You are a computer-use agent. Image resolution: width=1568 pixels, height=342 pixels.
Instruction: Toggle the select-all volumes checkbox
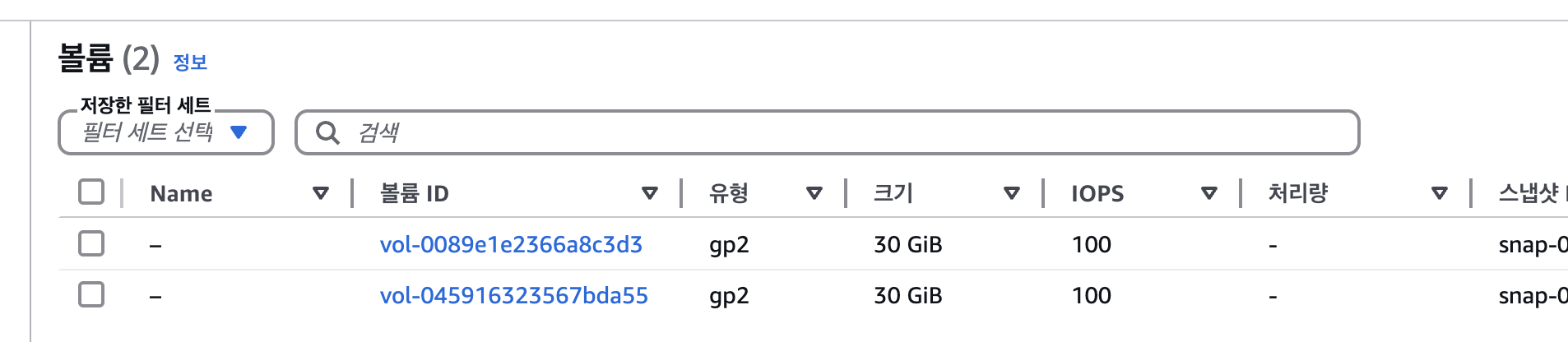point(91,192)
